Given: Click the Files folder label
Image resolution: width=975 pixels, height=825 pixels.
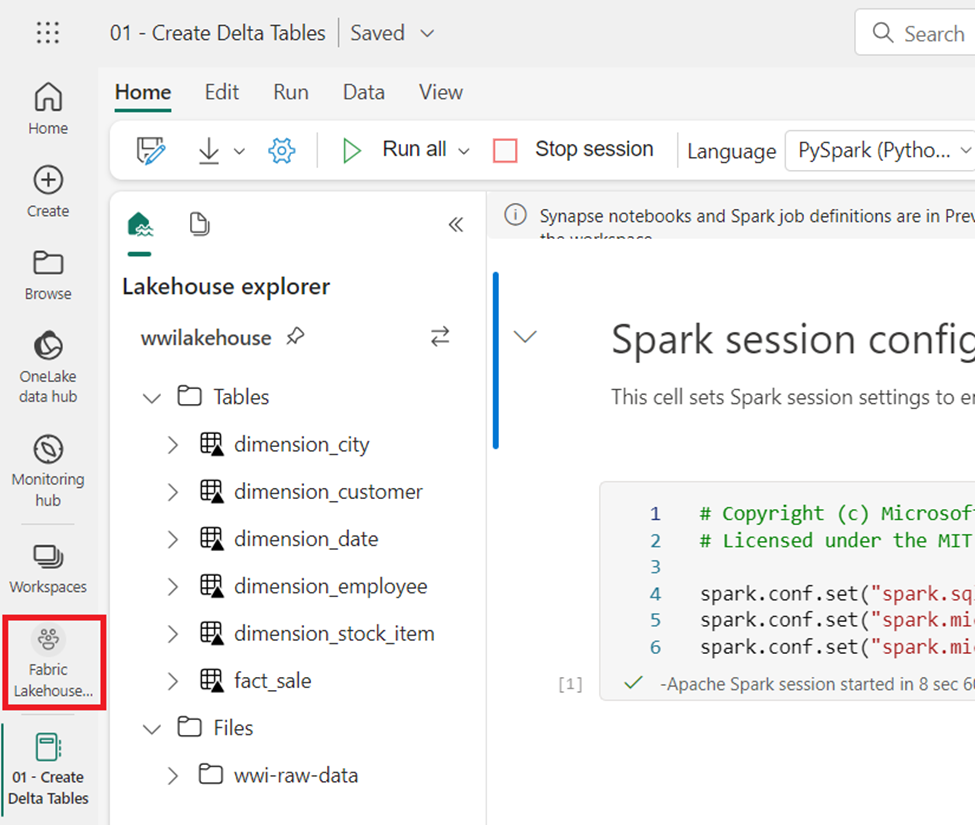Looking at the screenshot, I should (233, 728).
